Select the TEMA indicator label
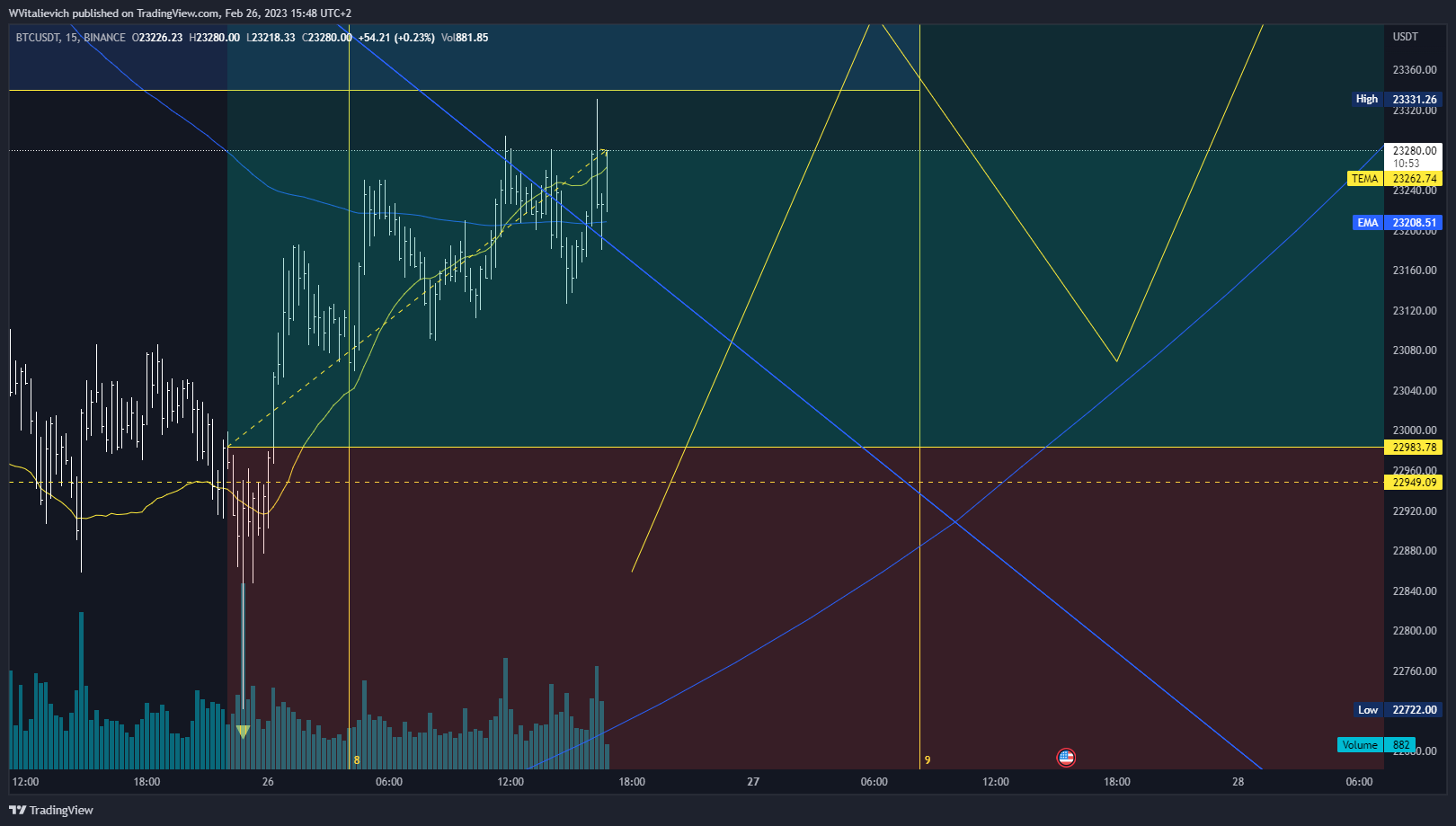 coord(1364,179)
